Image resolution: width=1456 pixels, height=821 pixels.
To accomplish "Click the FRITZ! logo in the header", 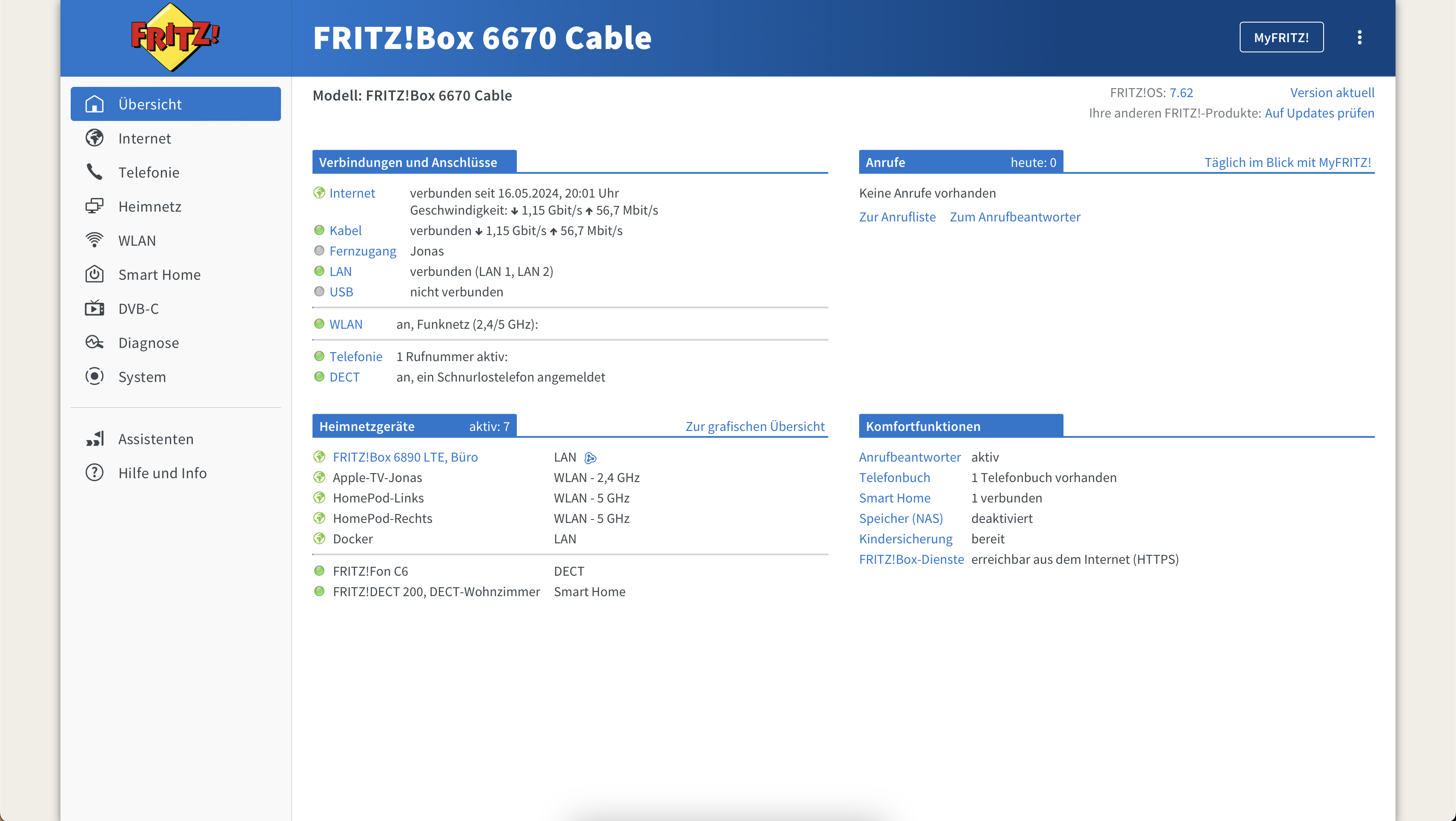I will (x=175, y=37).
